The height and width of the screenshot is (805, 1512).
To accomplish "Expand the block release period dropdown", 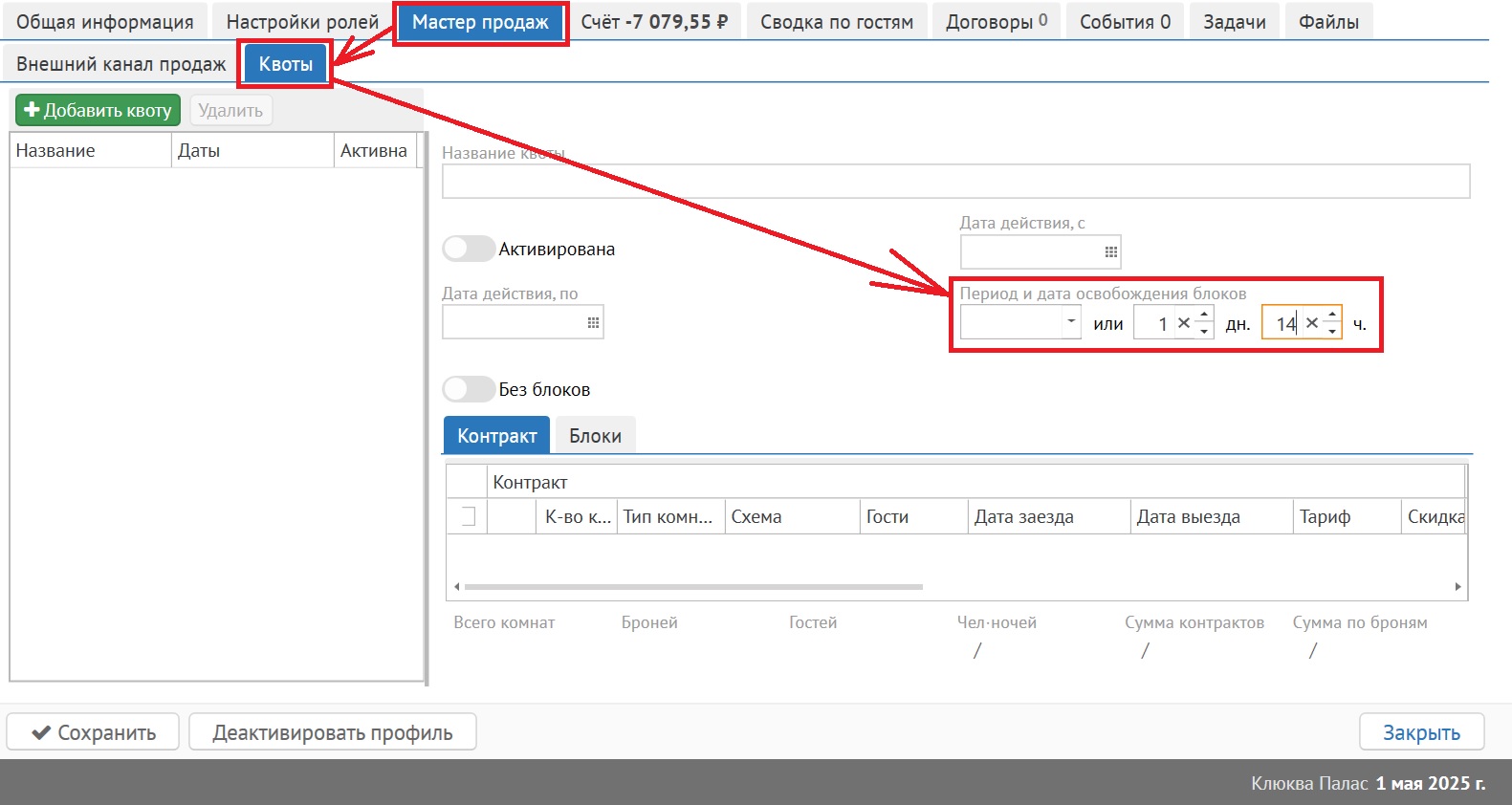I will 1071,322.
